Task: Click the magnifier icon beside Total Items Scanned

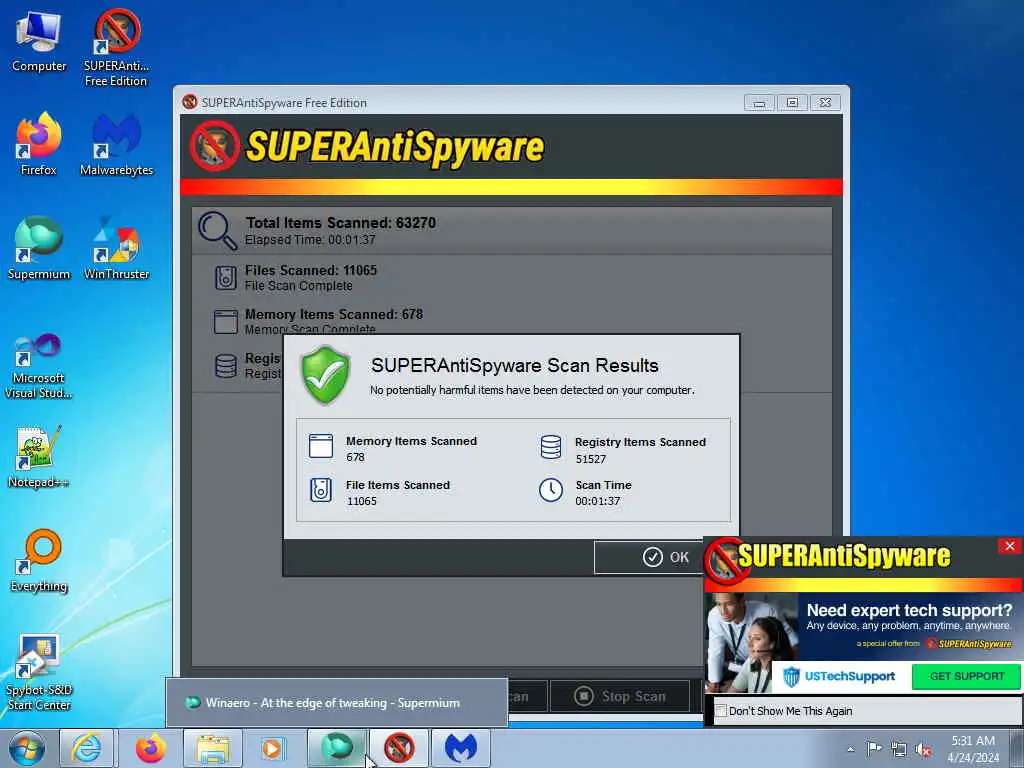Action: click(x=217, y=231)
